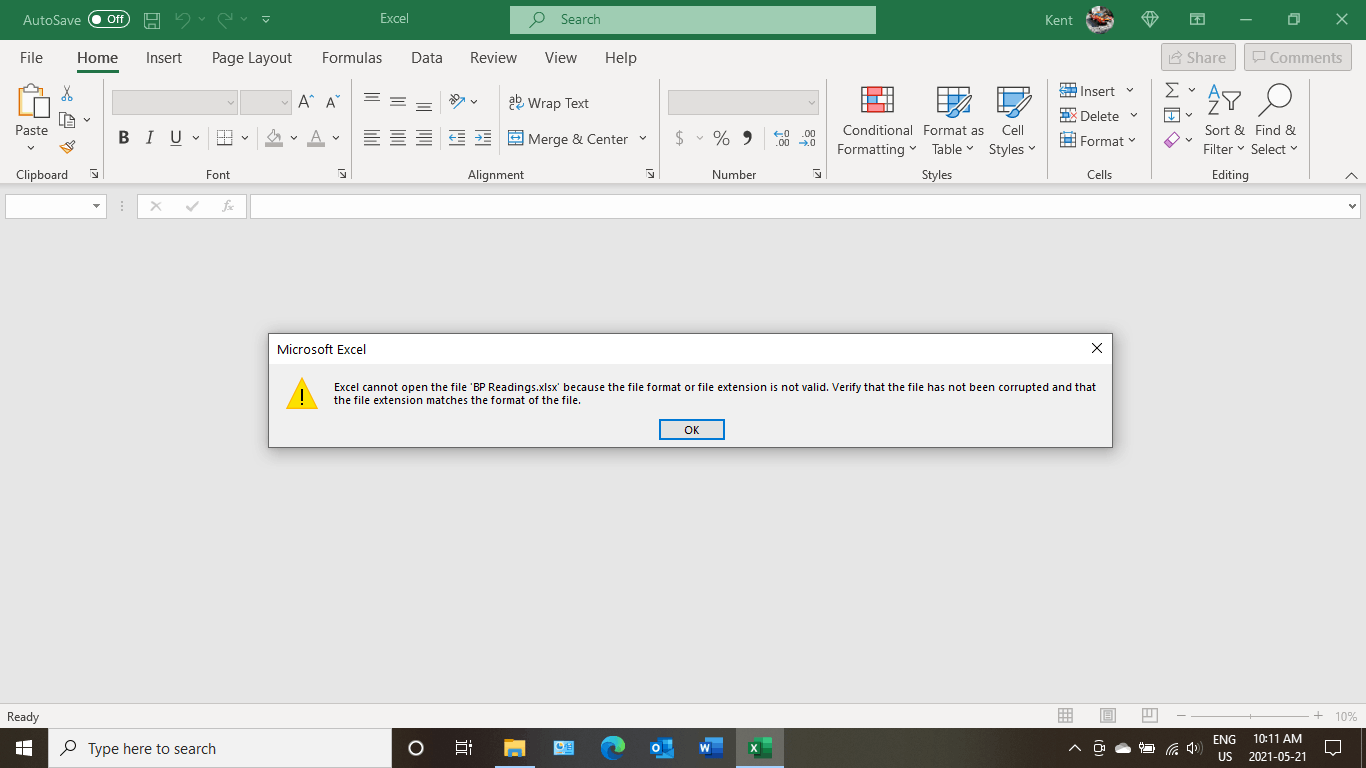Viewport: 1366px width, 768px height.
Task: Click the Insert Function fx icon
Action: point(228,206)
